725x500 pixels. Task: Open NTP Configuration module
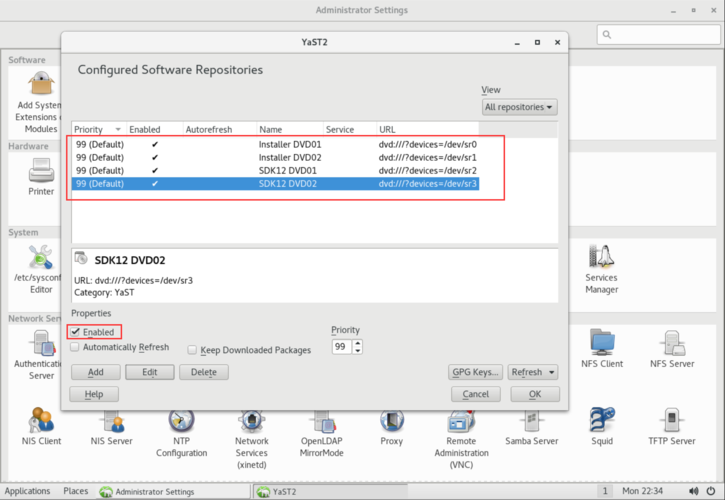click(x=181, y=422)
